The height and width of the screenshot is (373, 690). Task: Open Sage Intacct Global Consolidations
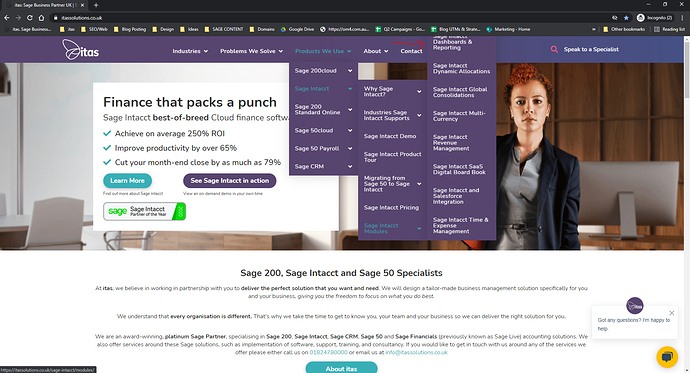coord(460,92)
